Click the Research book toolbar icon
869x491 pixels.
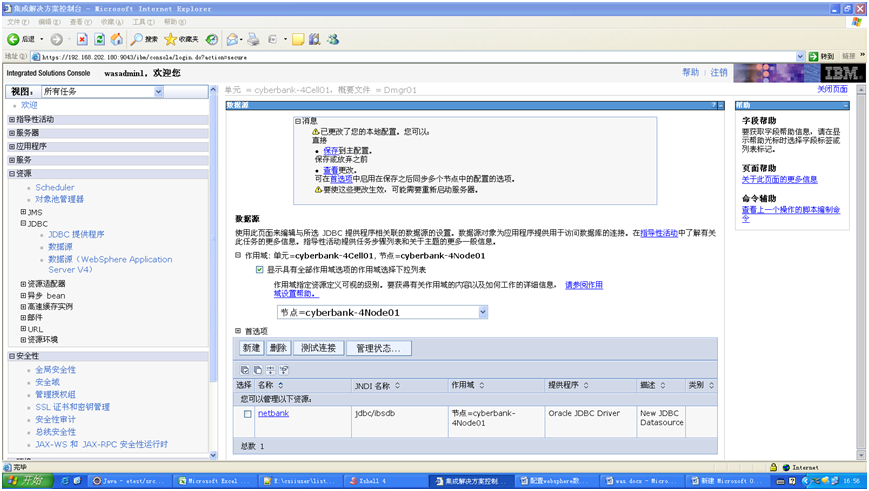pos(315,39)
